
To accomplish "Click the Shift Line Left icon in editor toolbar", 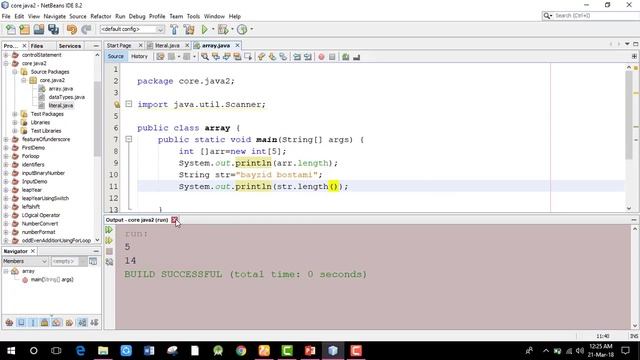I will [x=297, y=57].
